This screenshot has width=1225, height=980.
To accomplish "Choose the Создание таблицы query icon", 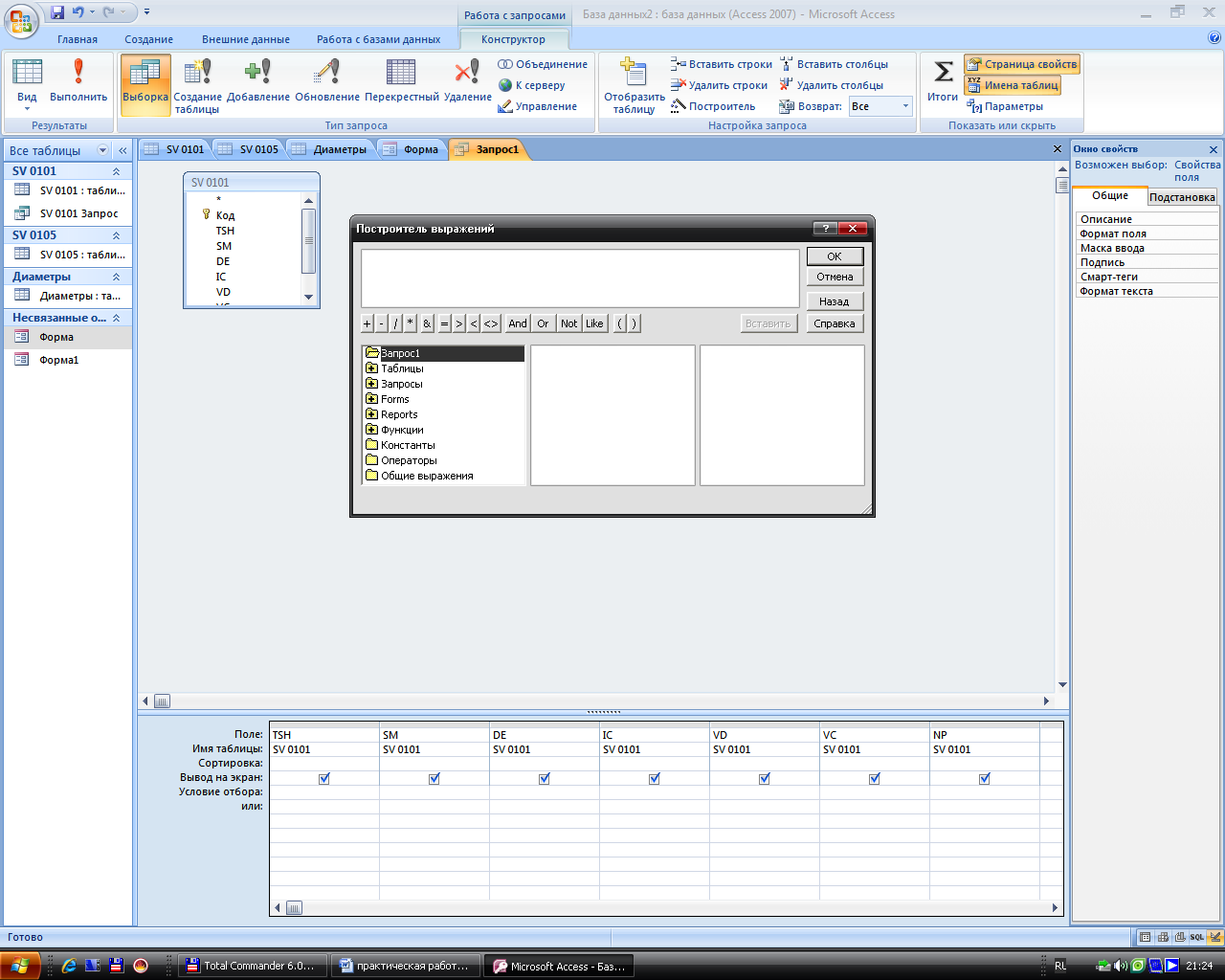I will (198, 72).
